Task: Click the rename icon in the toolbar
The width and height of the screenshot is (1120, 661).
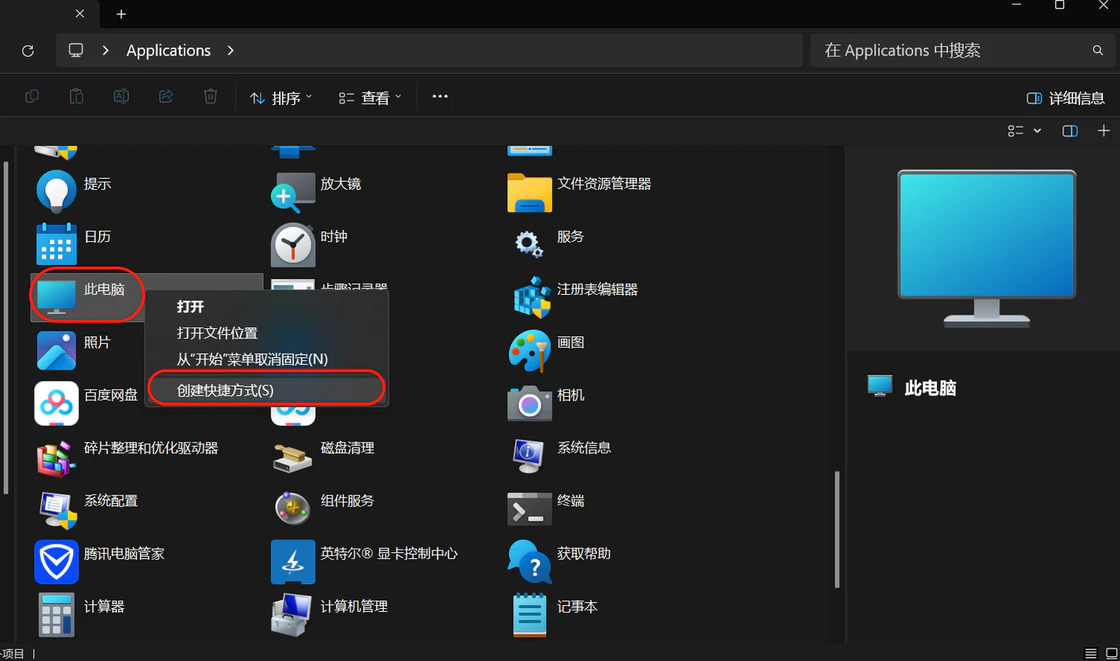Action: tap(121, 96)
